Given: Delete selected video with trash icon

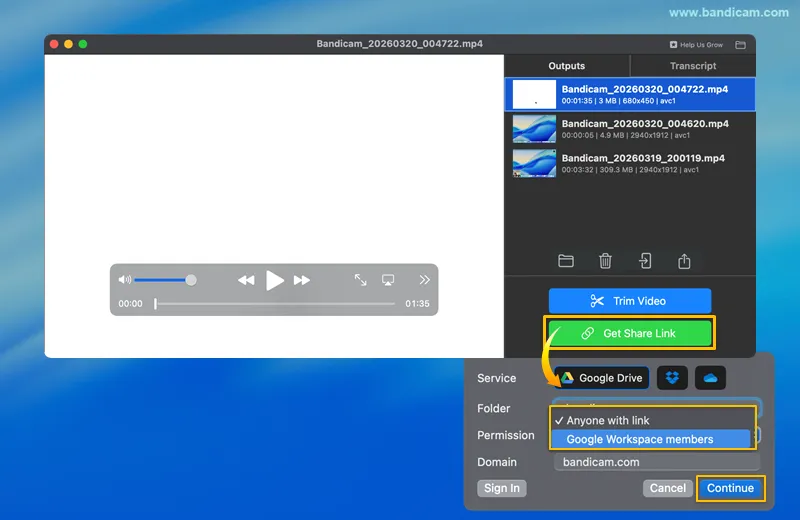Looking at the screenshot, I should pos(605,261).
